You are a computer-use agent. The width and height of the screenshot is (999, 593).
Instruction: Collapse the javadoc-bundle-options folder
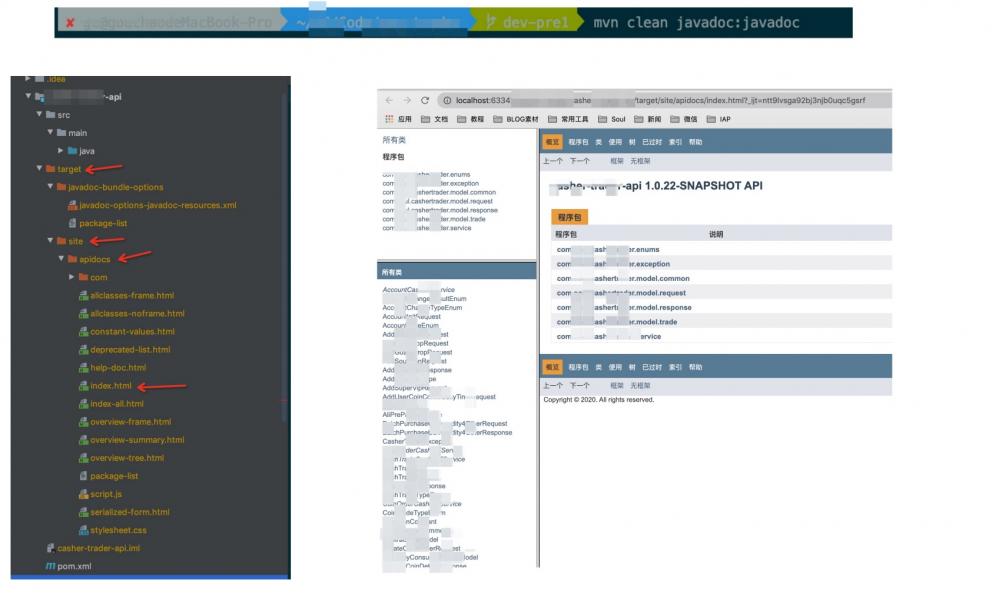pyautogui.click(x=50, y=187)
